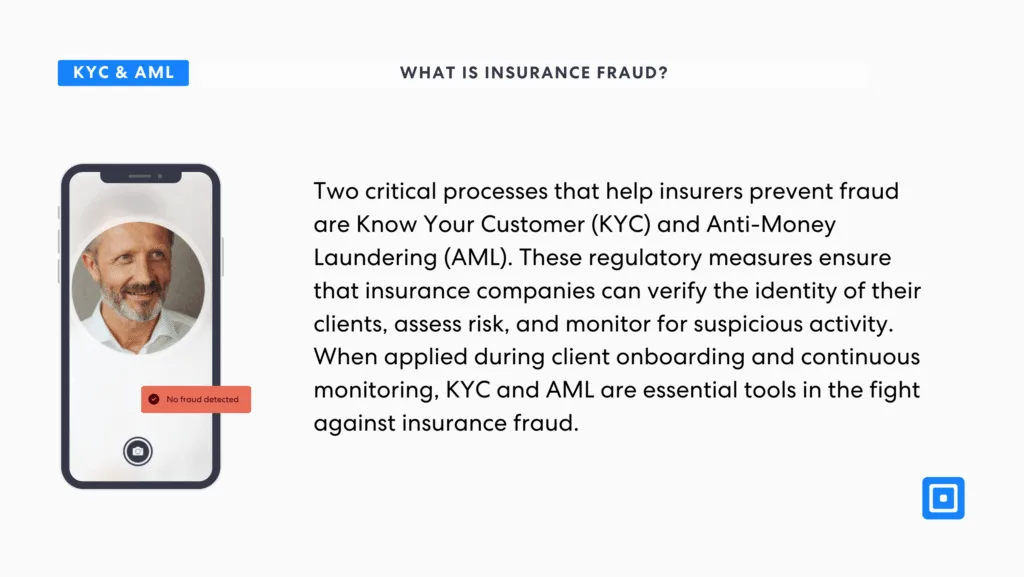Click the 'Know Your Customer (KYC)' phrase
The height and width of the screenshot is (577, 1024).
(x=504, y=225)
